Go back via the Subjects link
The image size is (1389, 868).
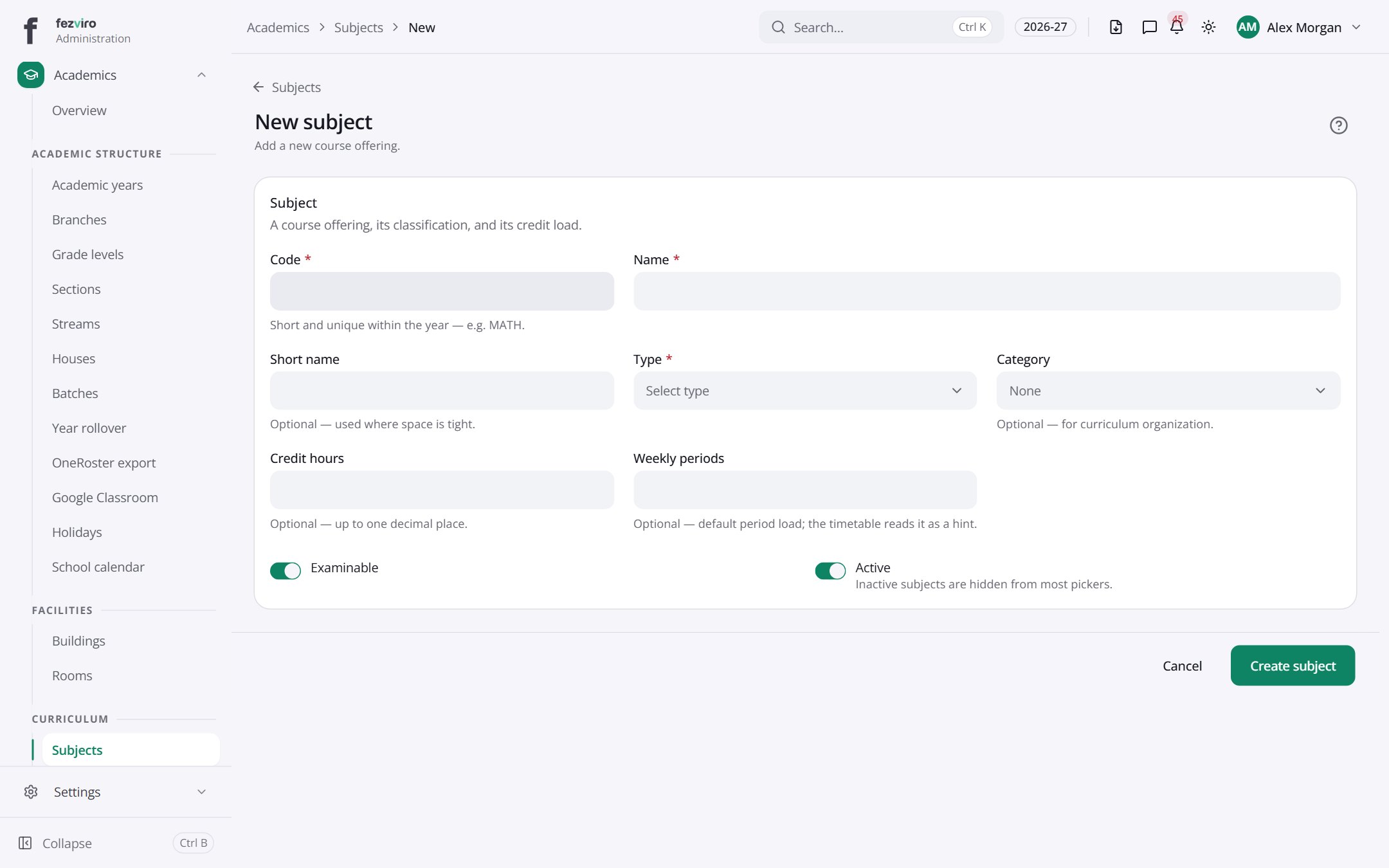[x=287, y=87]
